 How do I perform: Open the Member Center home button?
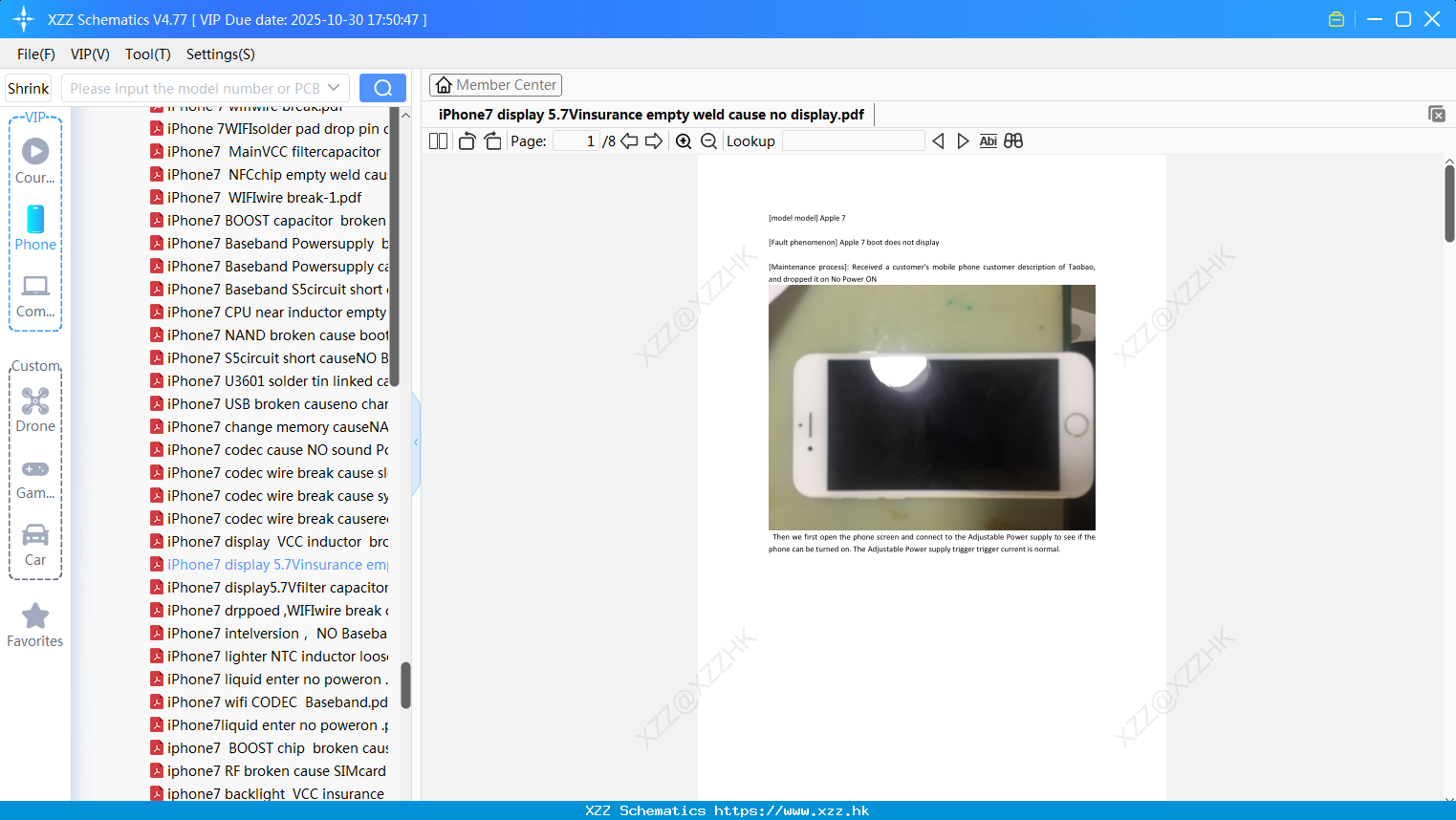click(x=495, y=85)
